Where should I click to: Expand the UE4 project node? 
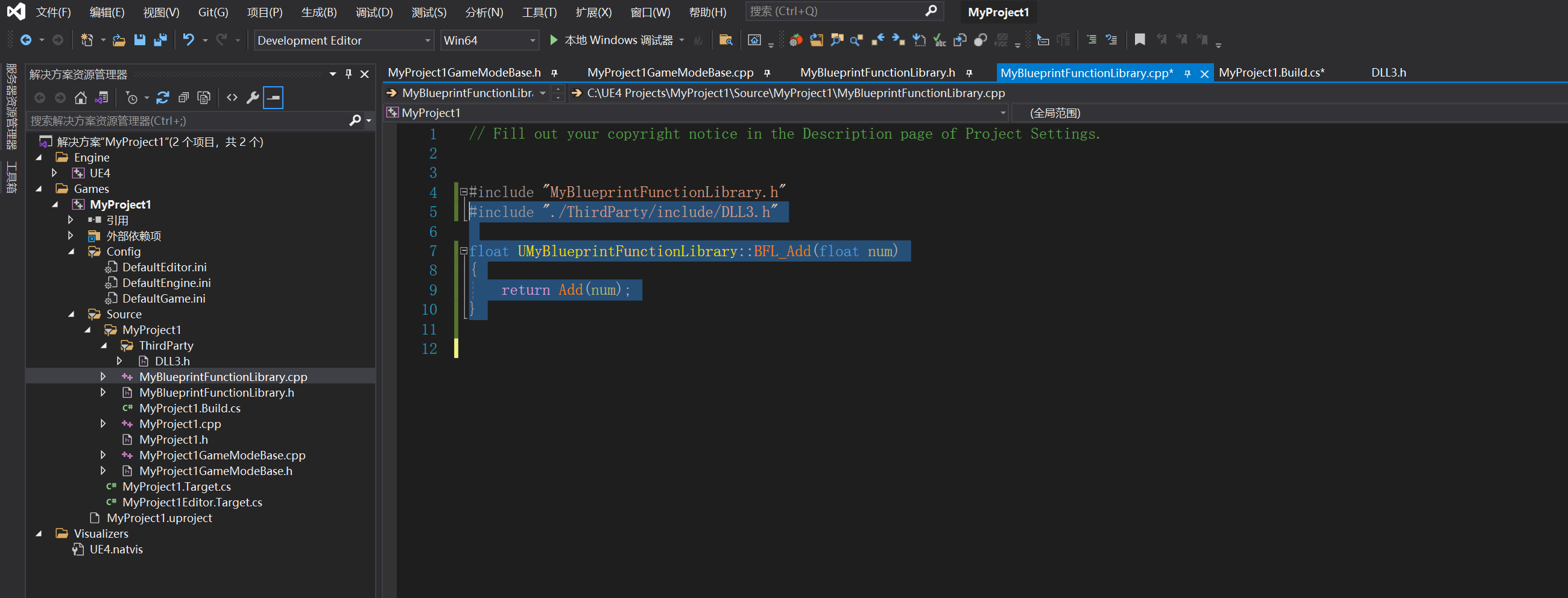tap(55, 173)
